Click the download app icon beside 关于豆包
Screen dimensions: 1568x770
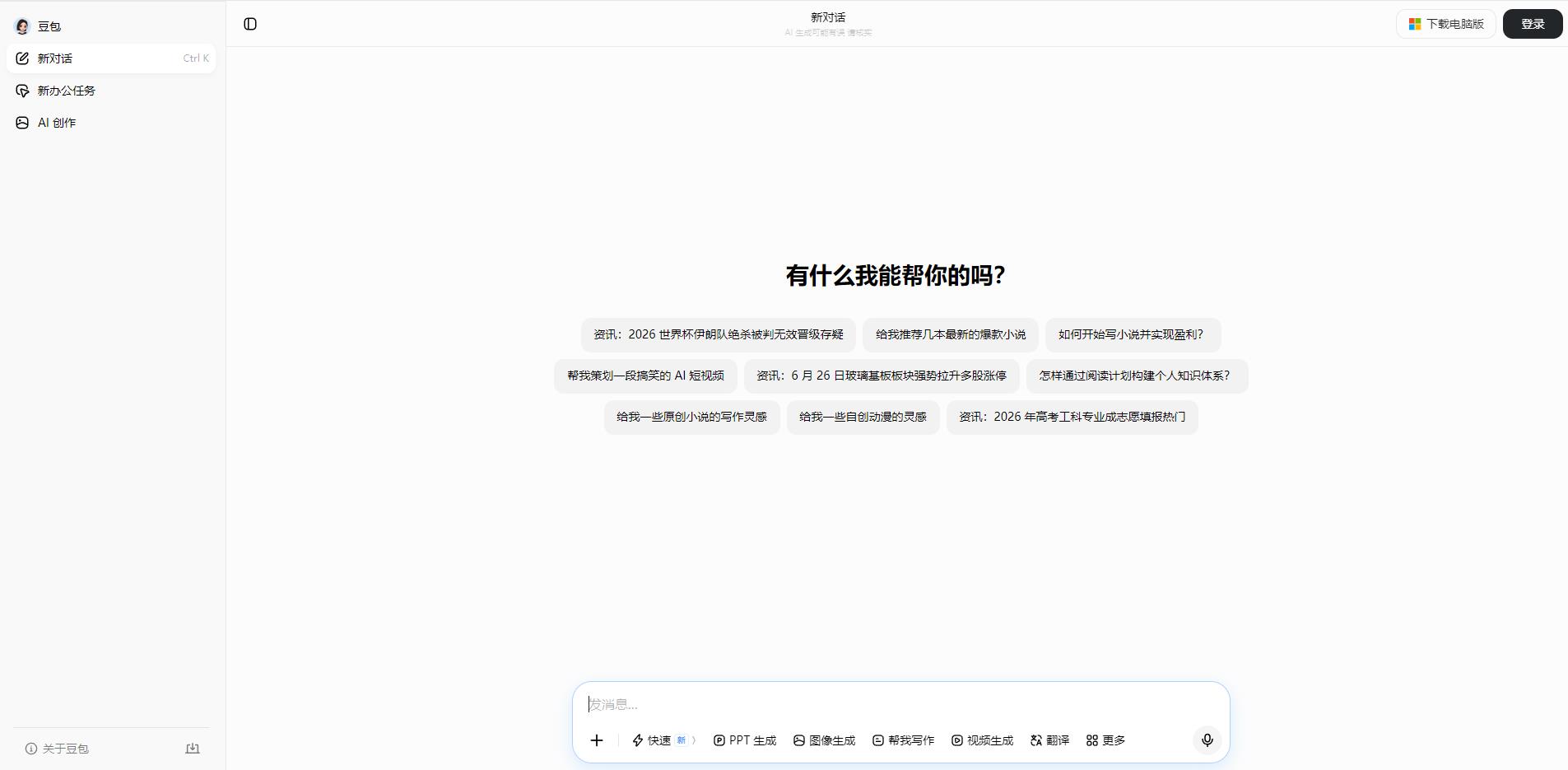pos(193,749)
